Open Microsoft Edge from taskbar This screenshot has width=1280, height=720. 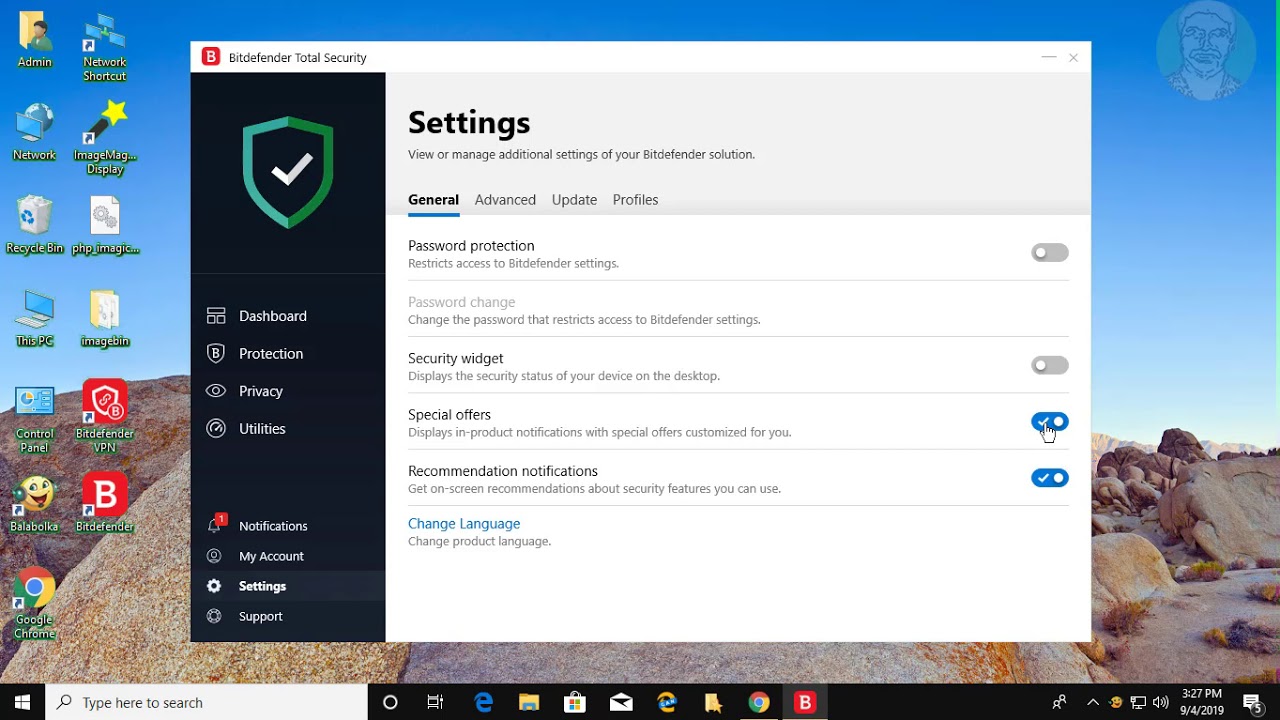coord(484,702)
